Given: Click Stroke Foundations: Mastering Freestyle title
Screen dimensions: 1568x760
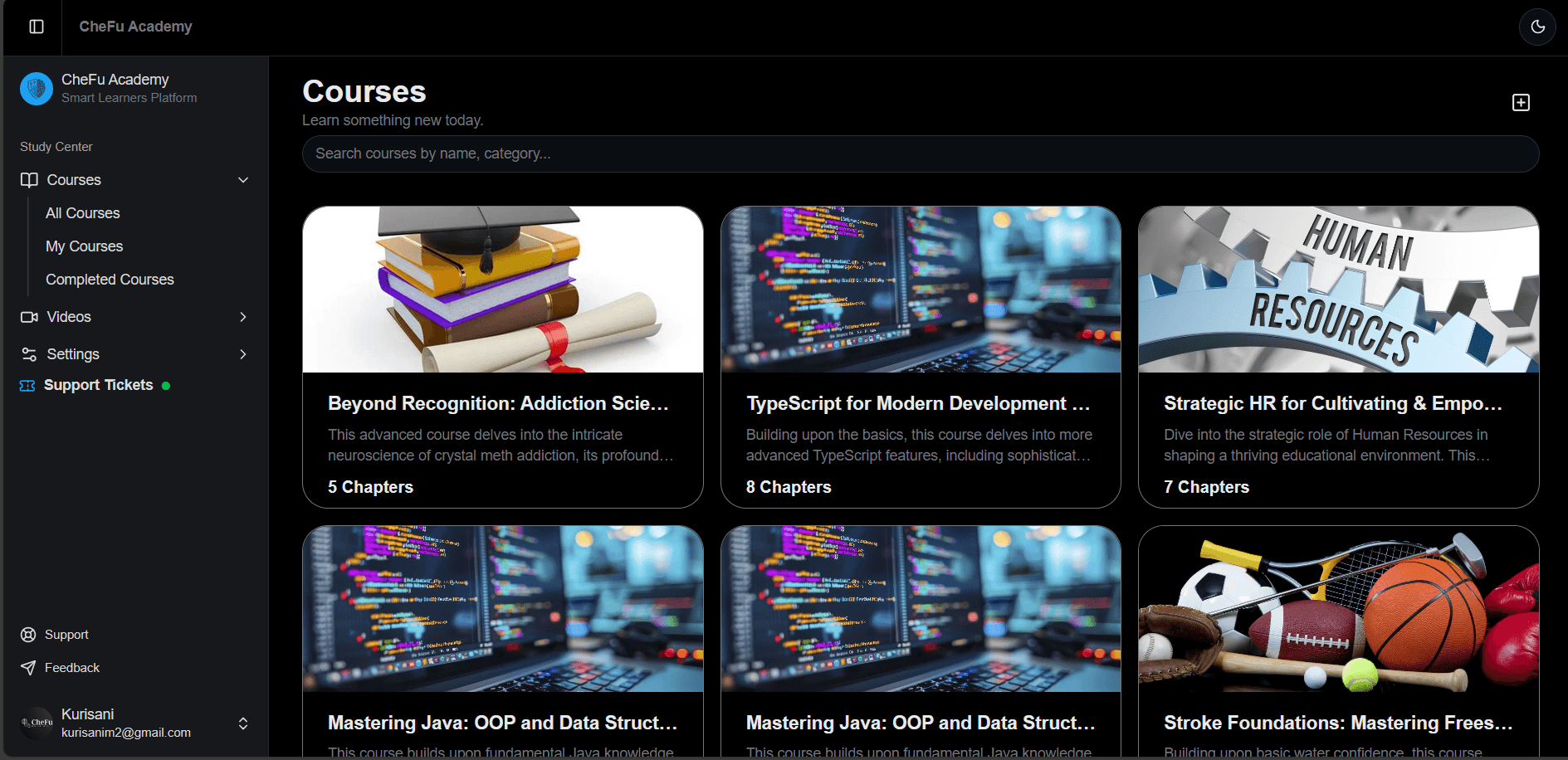Looking at the screenshot, I should click(x=1338, y=723).
